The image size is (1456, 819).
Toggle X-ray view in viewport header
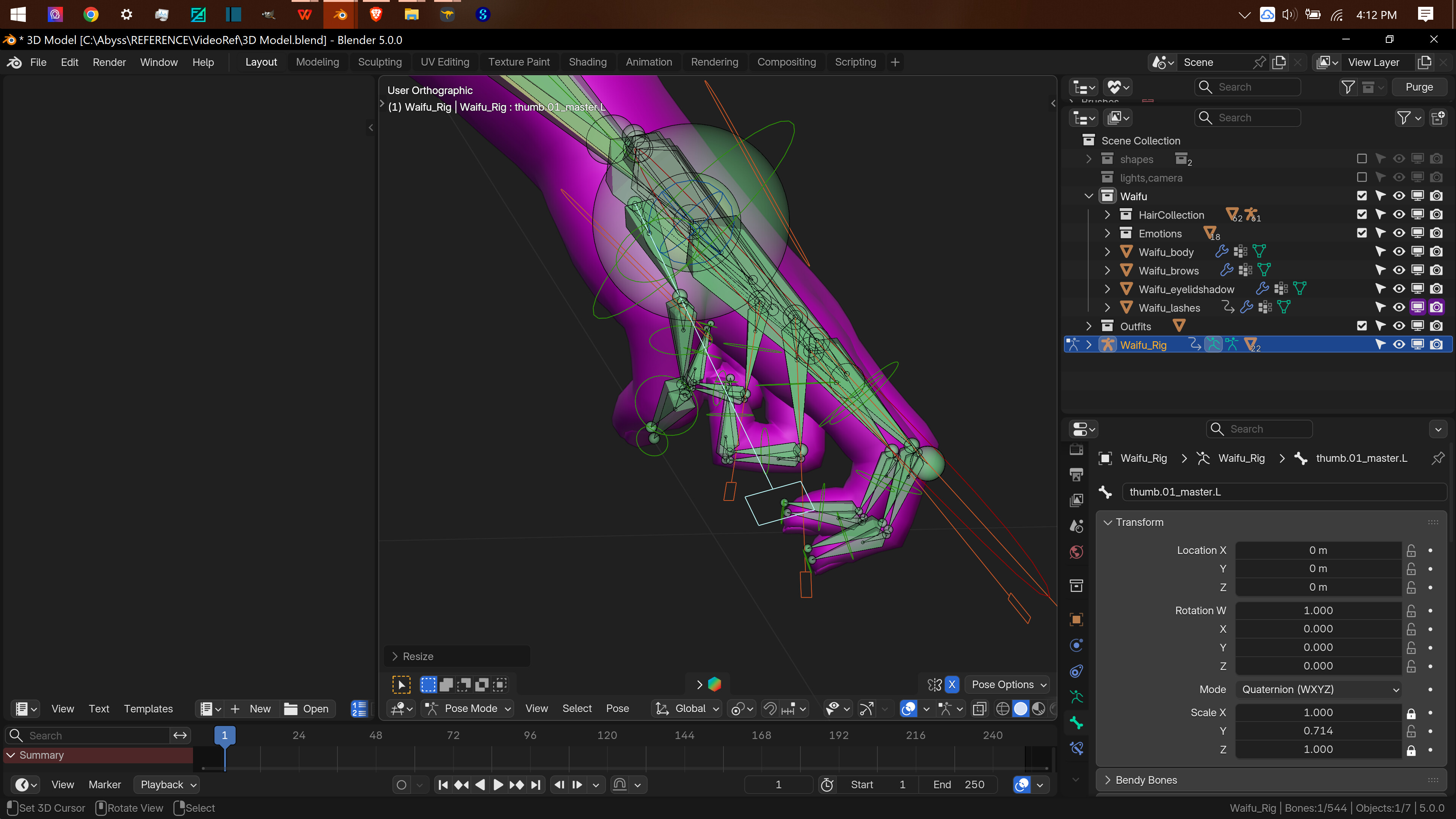[x=979, y=708]
